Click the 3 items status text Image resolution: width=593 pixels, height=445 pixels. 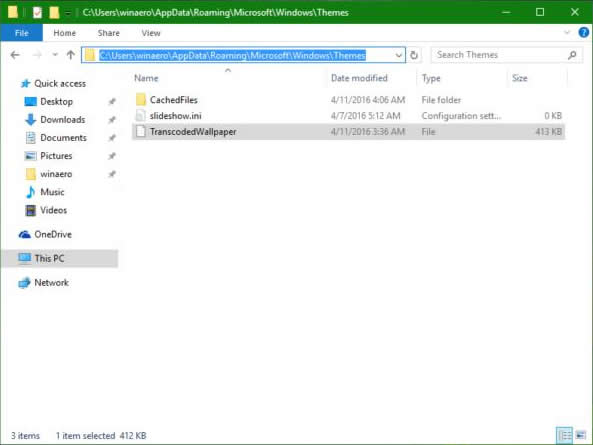[25, 436]
